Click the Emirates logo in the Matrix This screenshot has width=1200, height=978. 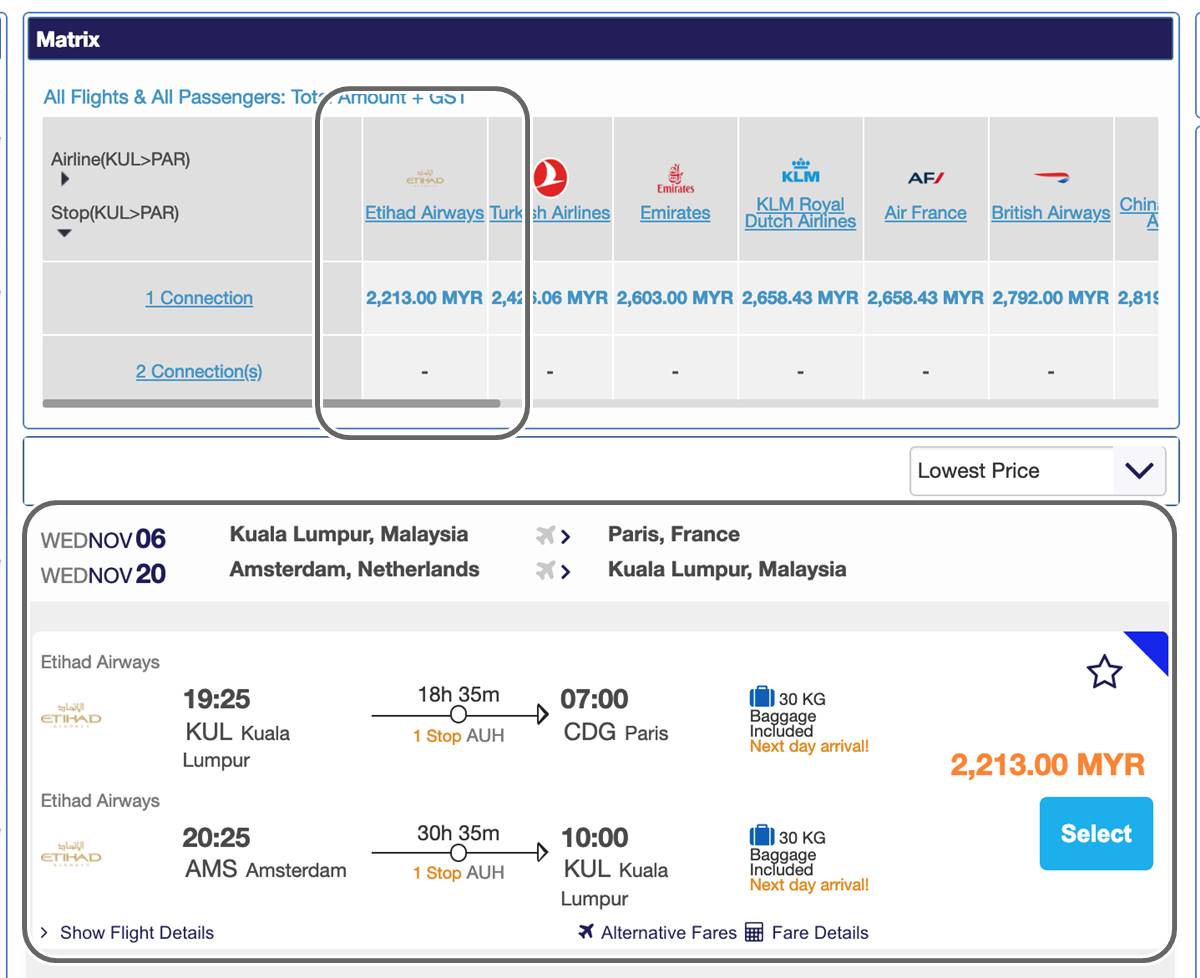tap(675, 179)
